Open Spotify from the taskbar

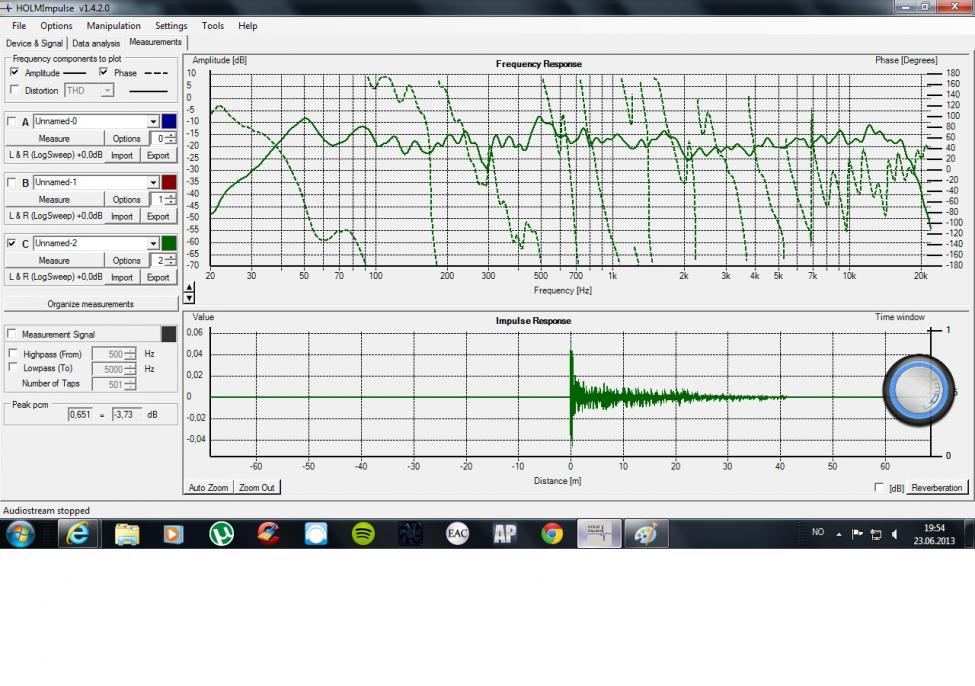click(364, 534)
